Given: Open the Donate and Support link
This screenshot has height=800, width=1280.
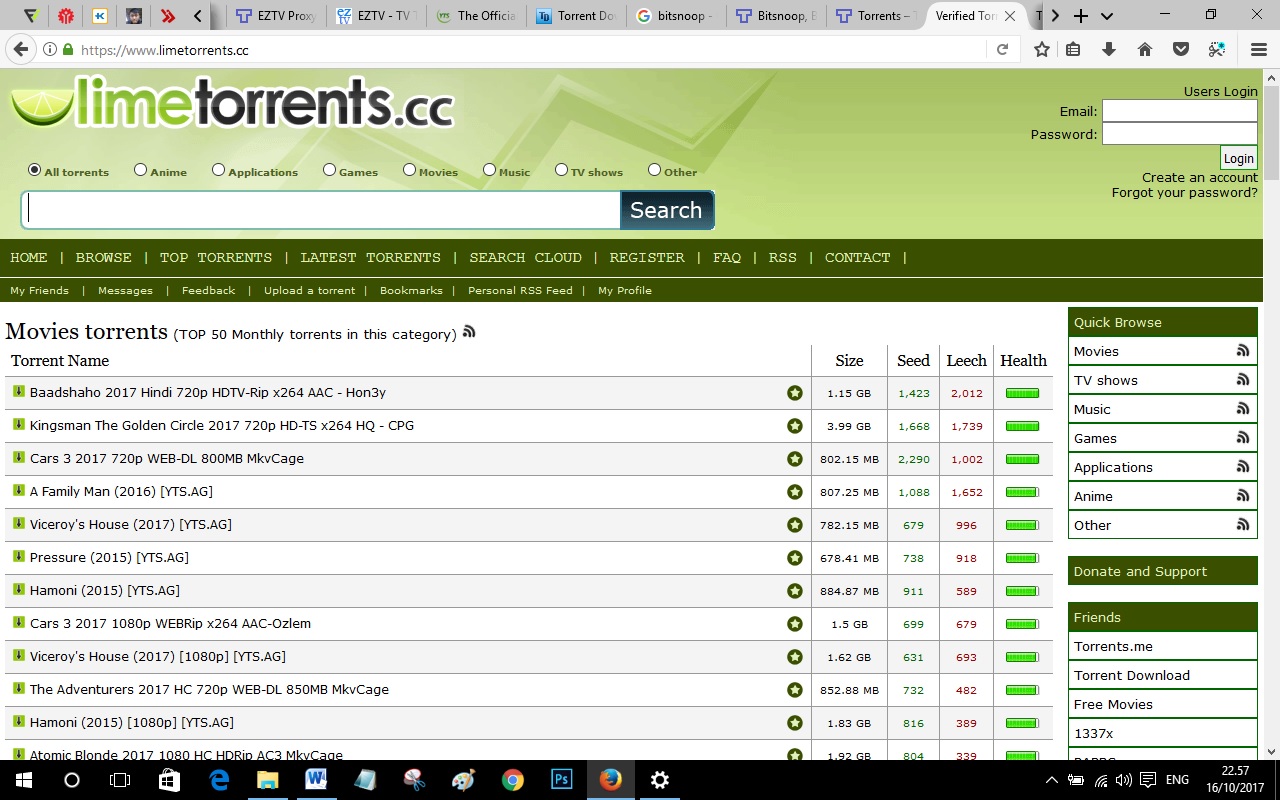Looking at the screenshot, I should tap(1162, 571).
